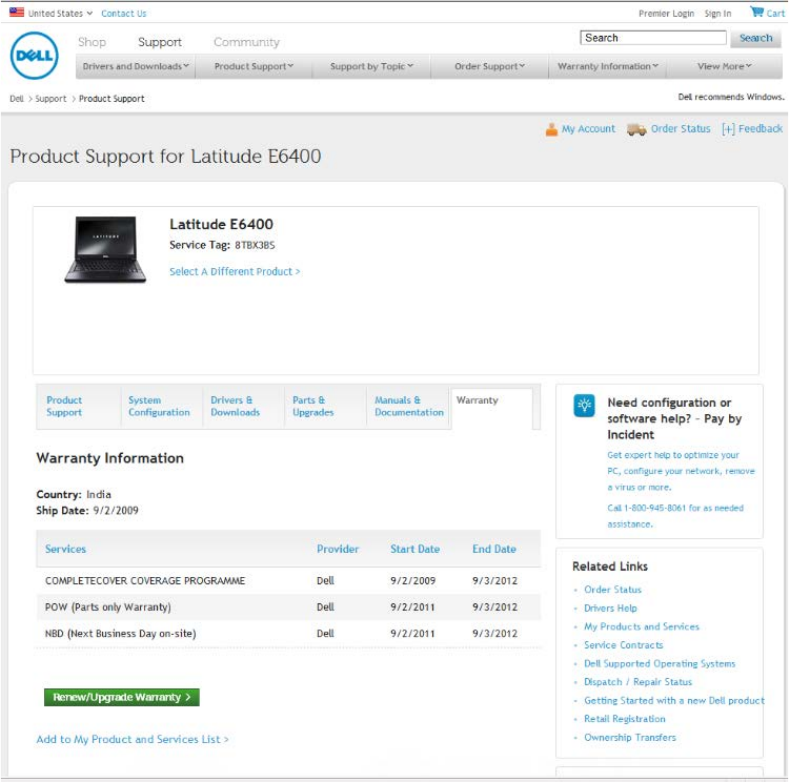
Task: Click the Search button
Action: tap(755, 38)
